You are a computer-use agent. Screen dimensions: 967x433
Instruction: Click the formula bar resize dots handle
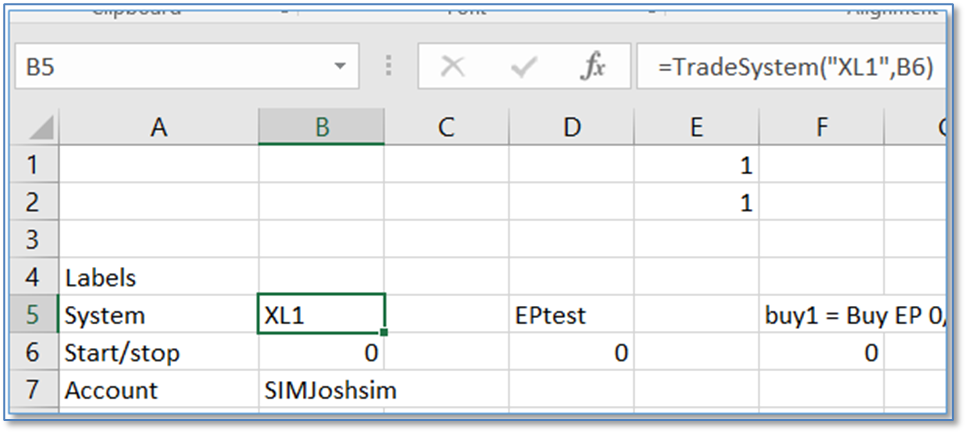pos(388,67)
